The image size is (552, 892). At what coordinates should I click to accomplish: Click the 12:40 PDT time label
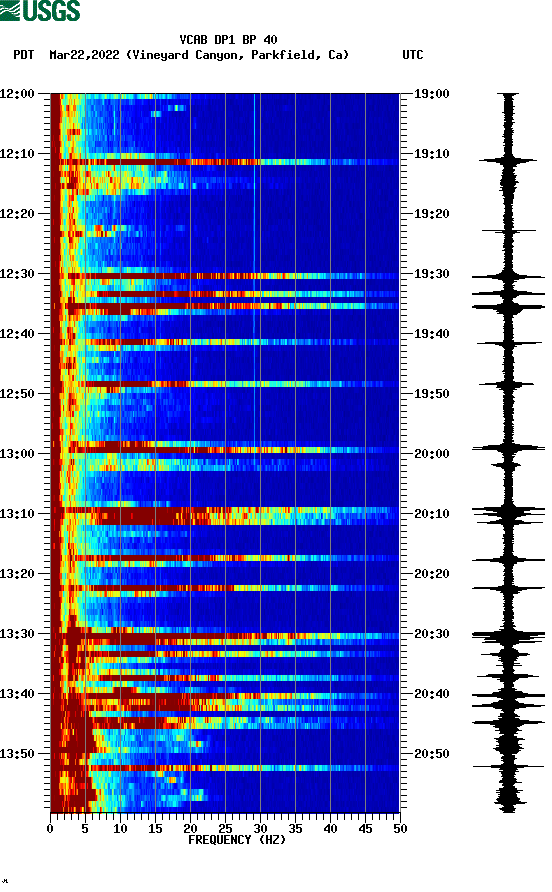17,334
